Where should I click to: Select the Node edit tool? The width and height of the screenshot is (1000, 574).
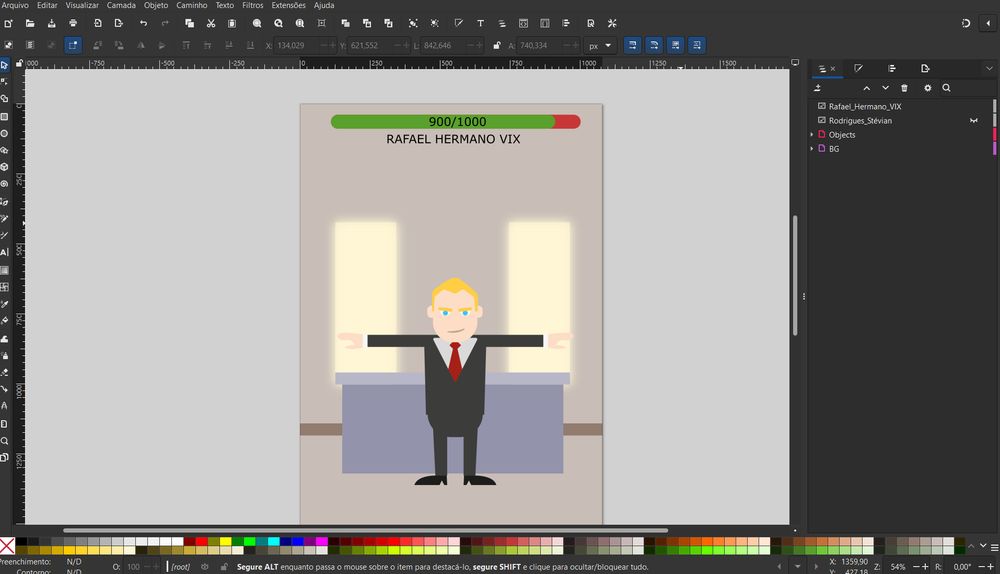[x=4, y=82]
